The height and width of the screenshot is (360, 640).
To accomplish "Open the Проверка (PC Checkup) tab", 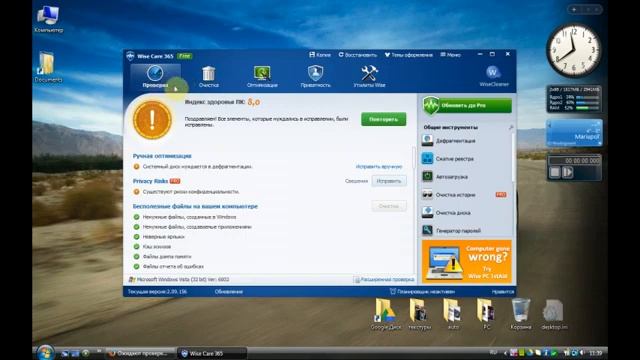I will pyautogui.click(x=155, y=77).
